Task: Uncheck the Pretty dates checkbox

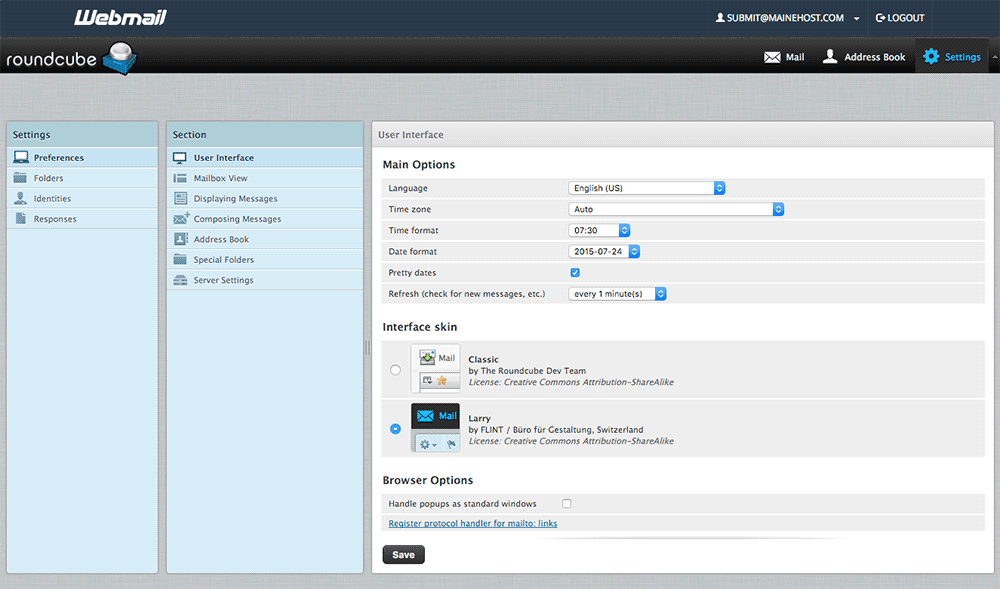Action: coord(575,272)
